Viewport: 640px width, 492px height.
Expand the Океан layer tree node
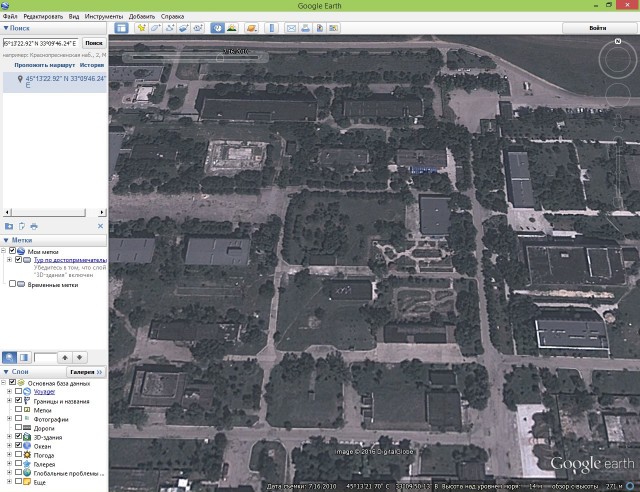(9, 445)
